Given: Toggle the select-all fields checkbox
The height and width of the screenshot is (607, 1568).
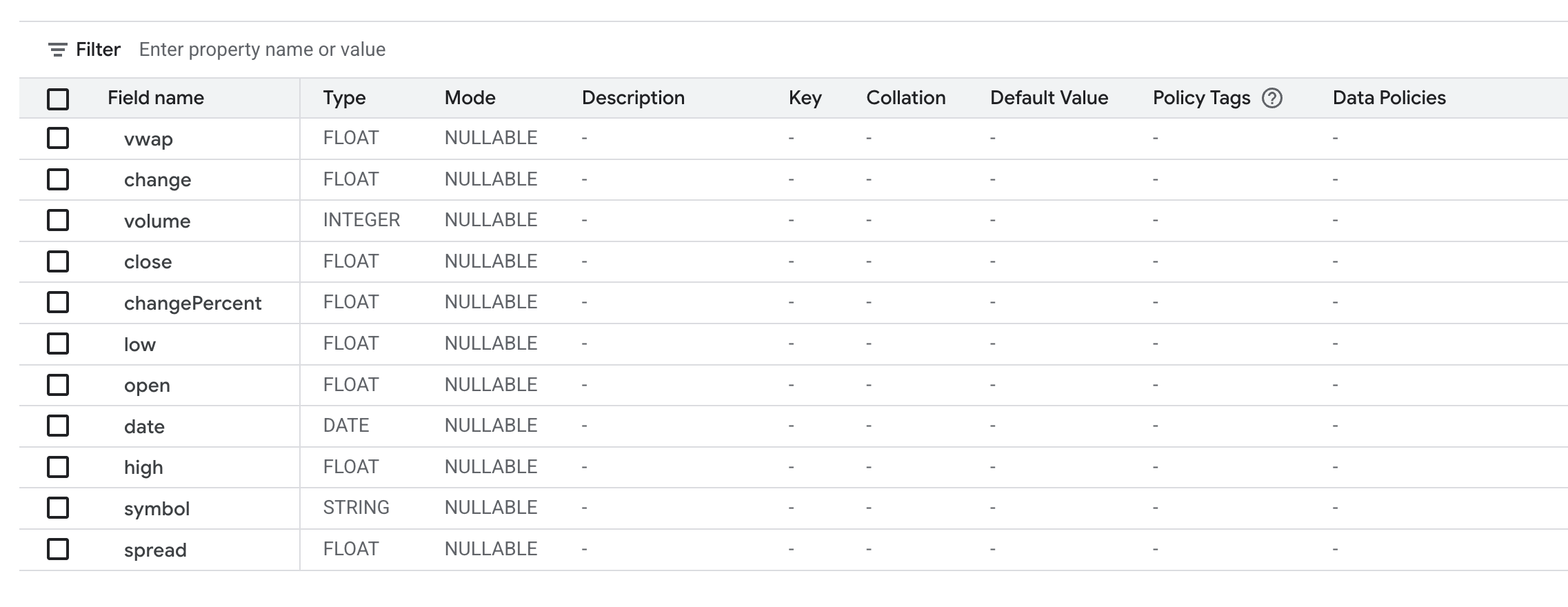Looking at the screenshot, I should pos(58,99).
